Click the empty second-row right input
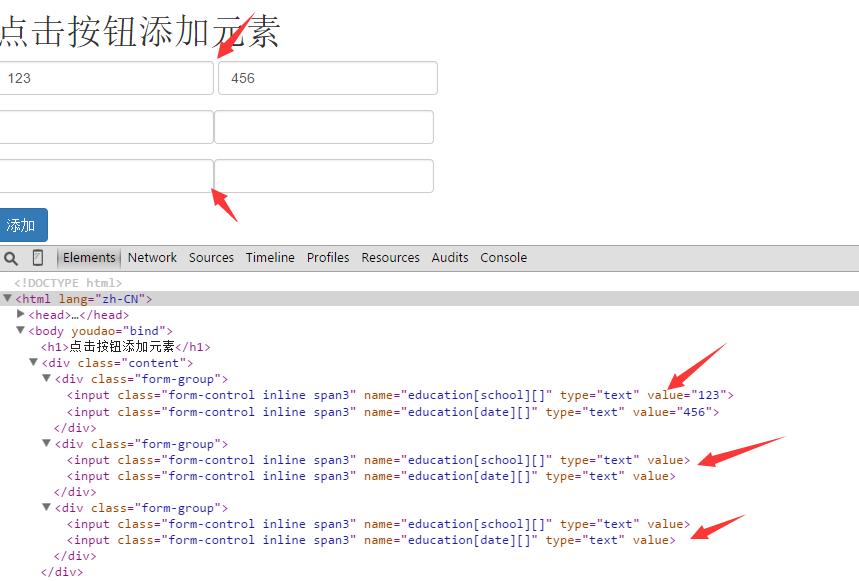 click(324, 127)
